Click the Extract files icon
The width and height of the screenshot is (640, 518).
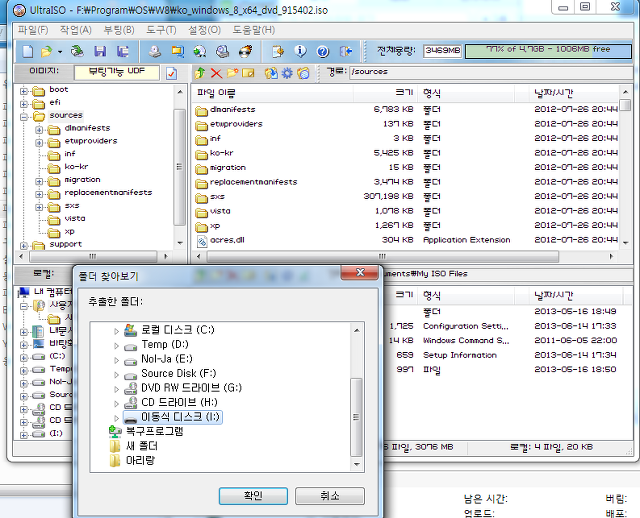coord(271,73)
